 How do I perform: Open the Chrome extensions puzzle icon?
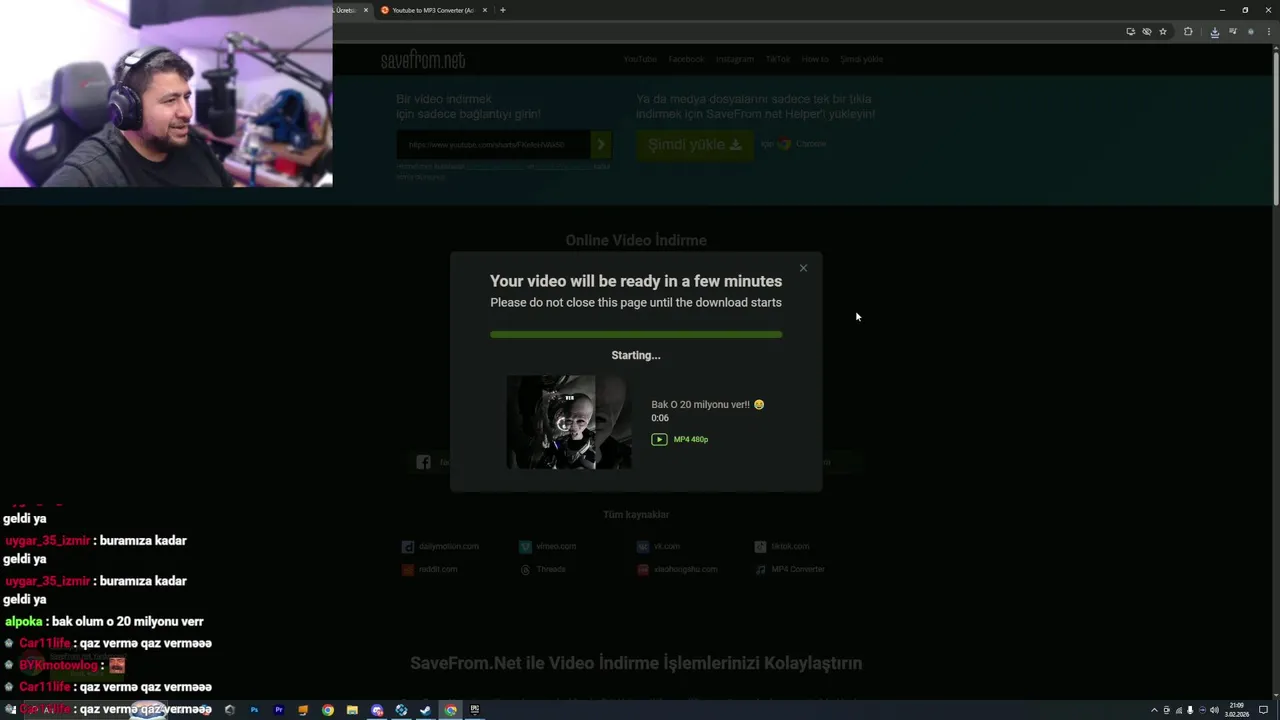pyautogui.click(x=1188, y=32)
